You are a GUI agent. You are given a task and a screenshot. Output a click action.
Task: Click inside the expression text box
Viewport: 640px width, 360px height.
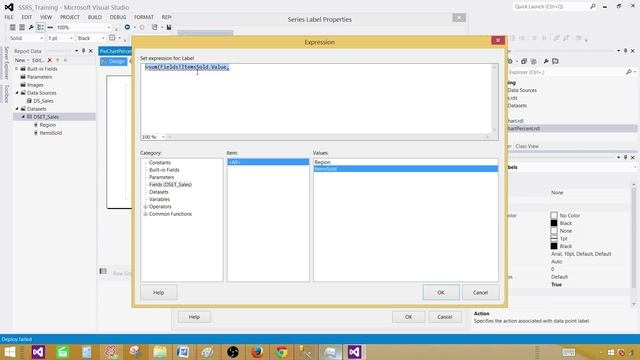coord(316,98)
